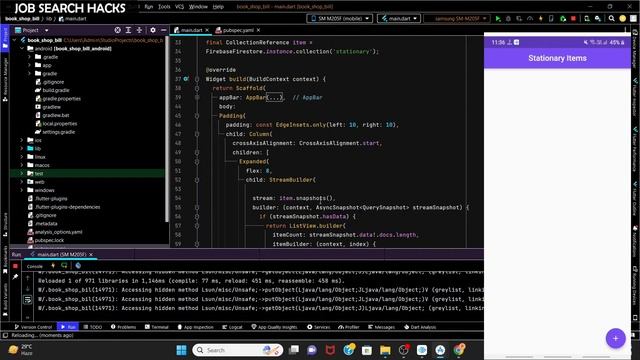The image size is (640, 360).
Task: Close the main.dart (SM M205F) run tab
Action: tap(91, 254)
